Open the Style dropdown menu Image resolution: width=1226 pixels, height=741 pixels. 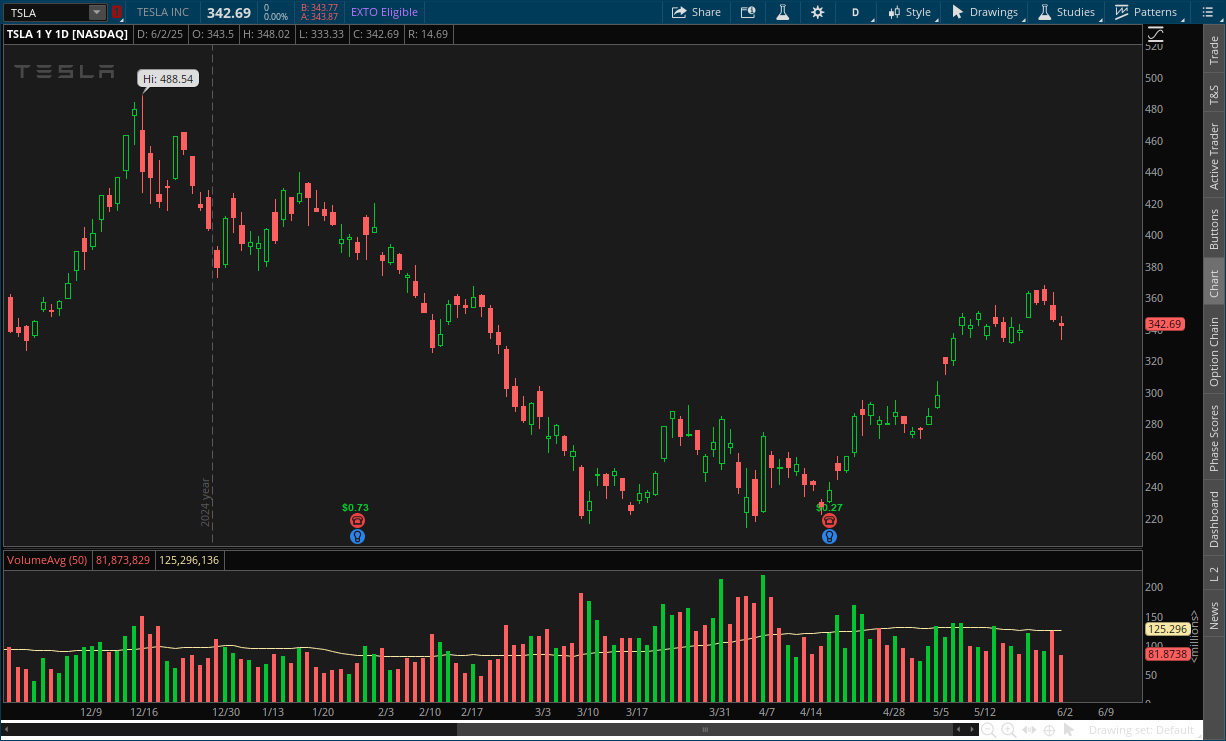coord(910,12)
